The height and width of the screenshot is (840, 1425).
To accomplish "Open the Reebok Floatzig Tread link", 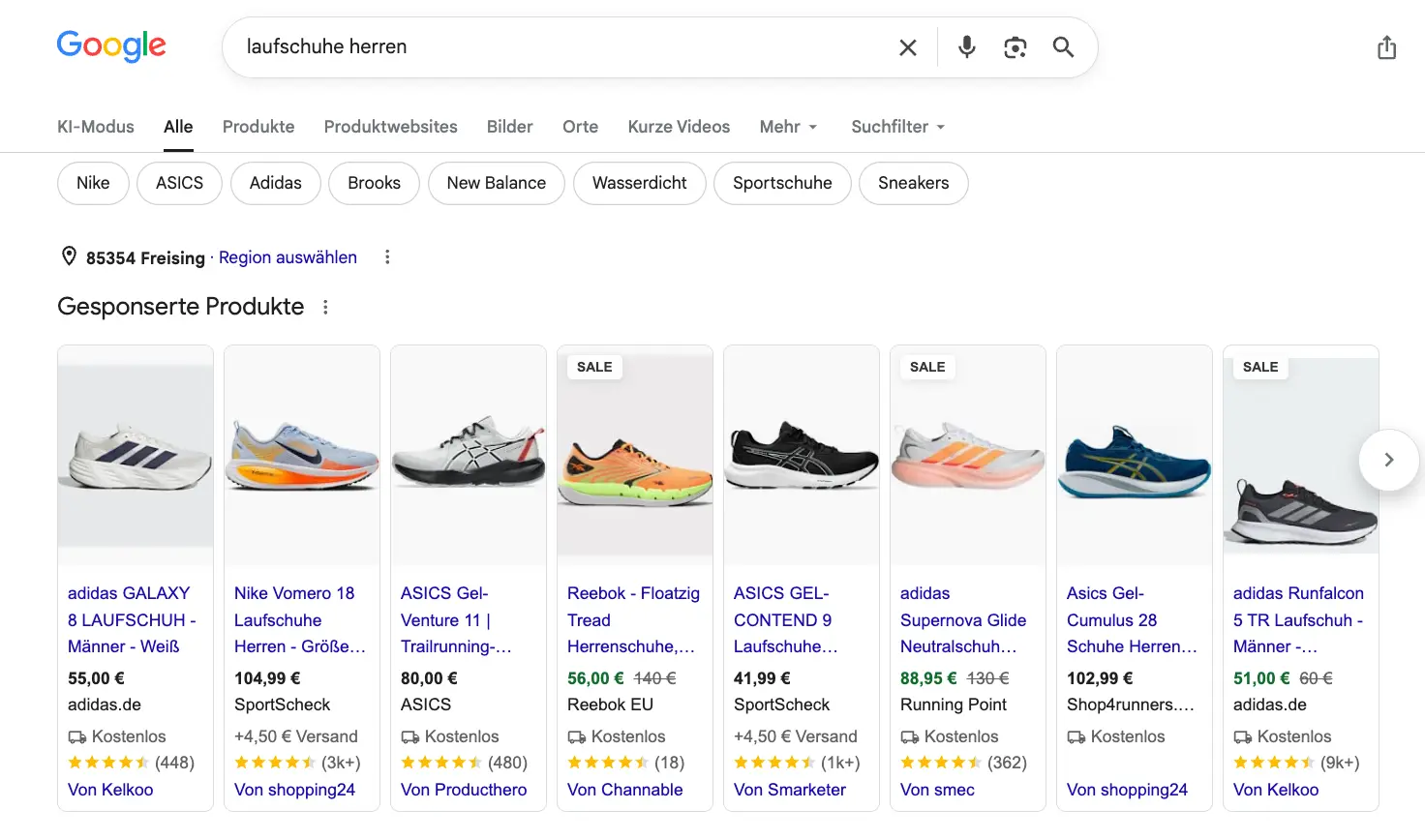I will 633,619.
